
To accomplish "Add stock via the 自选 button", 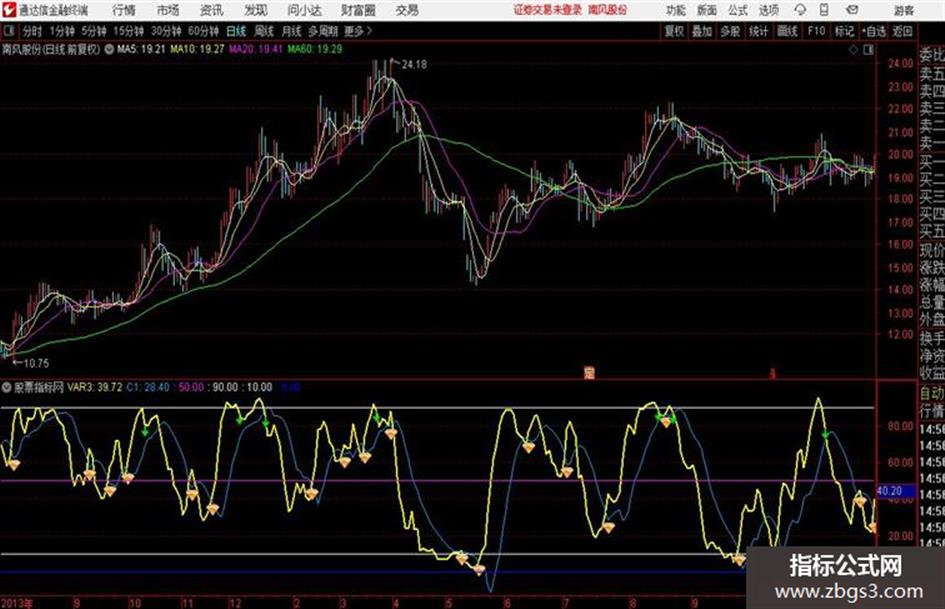I will [x=874, y=31].
